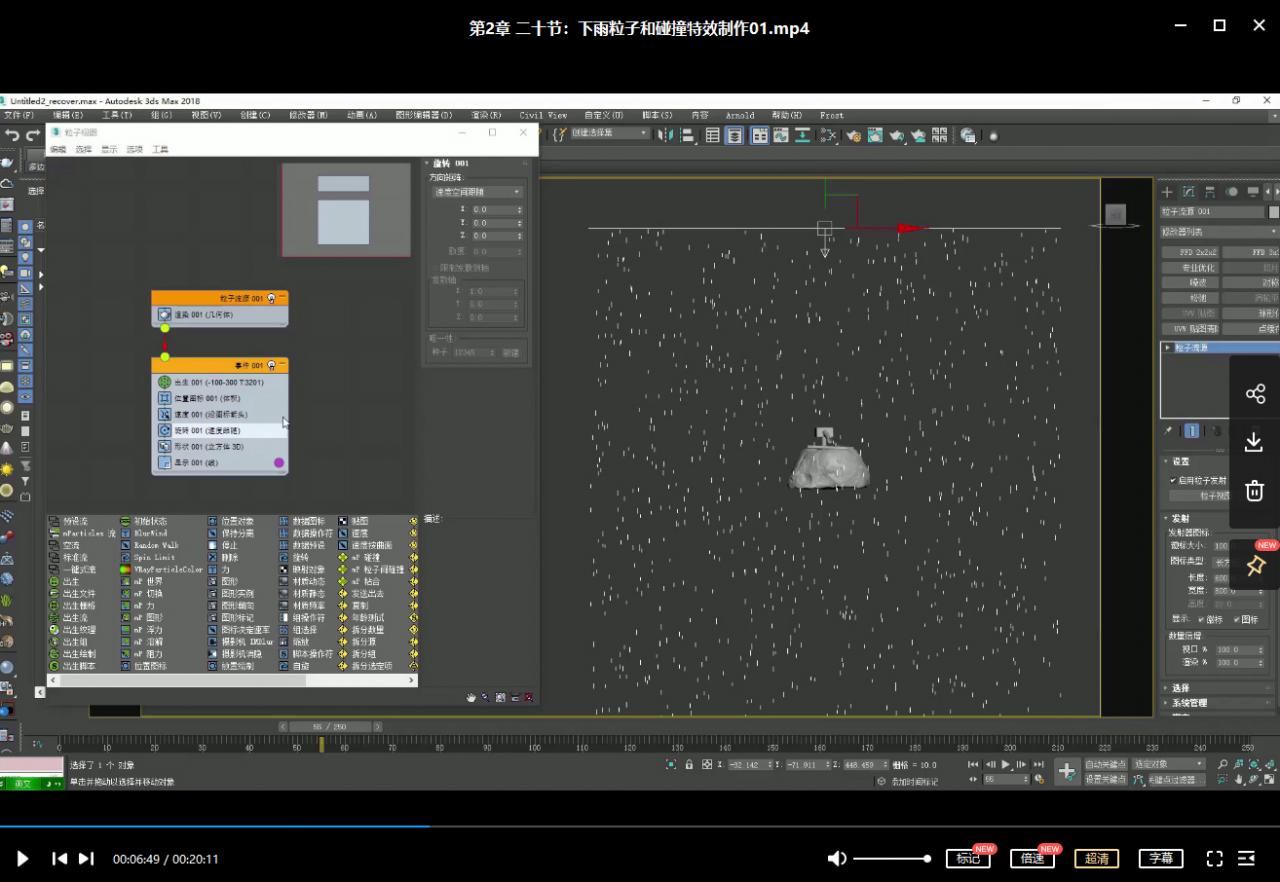
Task: Toggle the Layer Explorer toolbar icon
Action: click(x=735, y=135)
